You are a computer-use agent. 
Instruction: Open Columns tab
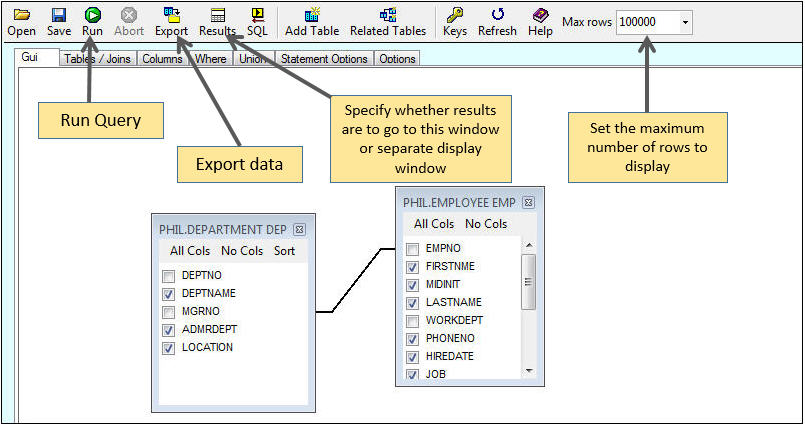click(x=162, y=58)
